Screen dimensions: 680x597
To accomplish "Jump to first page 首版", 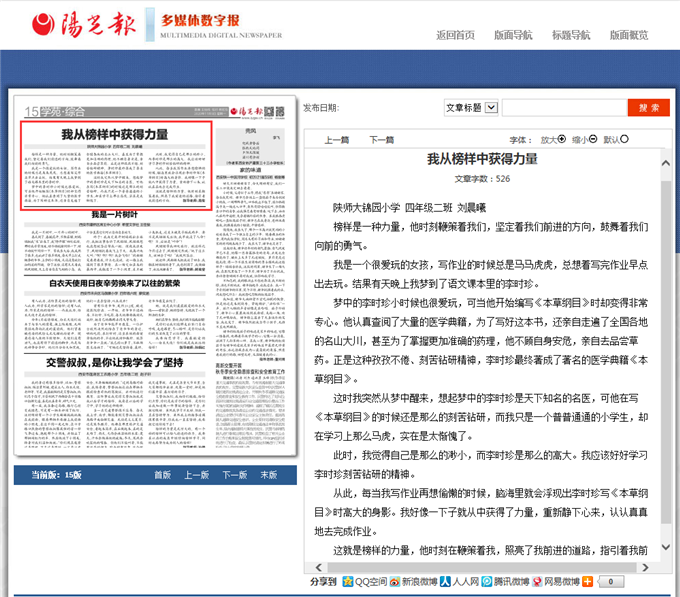I will tap(163, 475).
